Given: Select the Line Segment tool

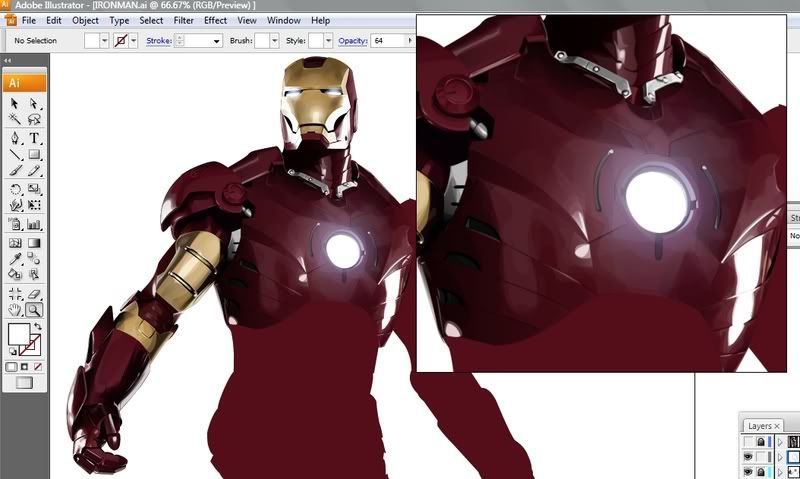Looking at the screenshot, I should 15,155.
